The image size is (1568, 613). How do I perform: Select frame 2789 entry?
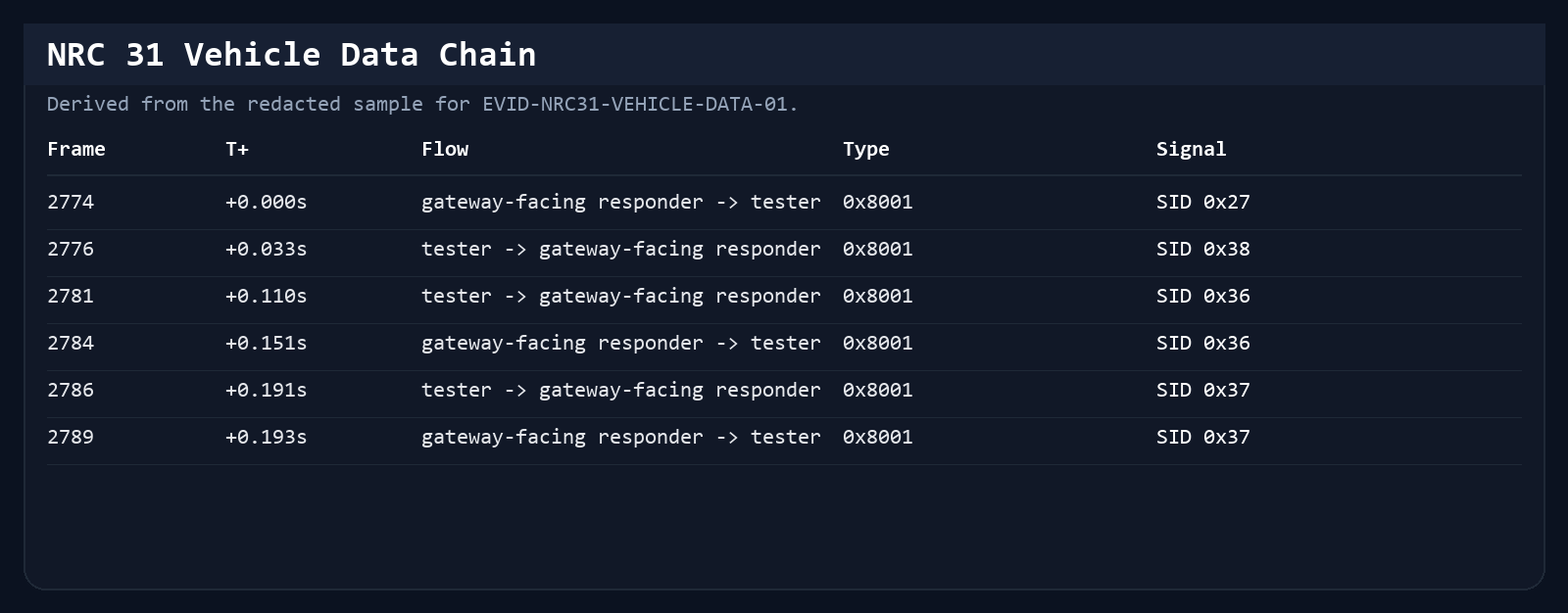click(x=784, y=438)
